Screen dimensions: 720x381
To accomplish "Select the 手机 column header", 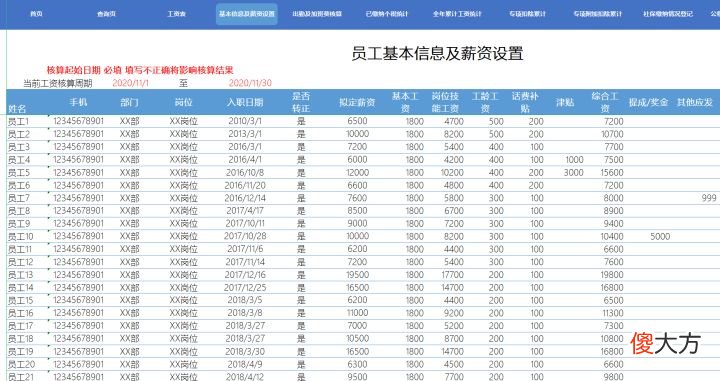I will point(79,102).
